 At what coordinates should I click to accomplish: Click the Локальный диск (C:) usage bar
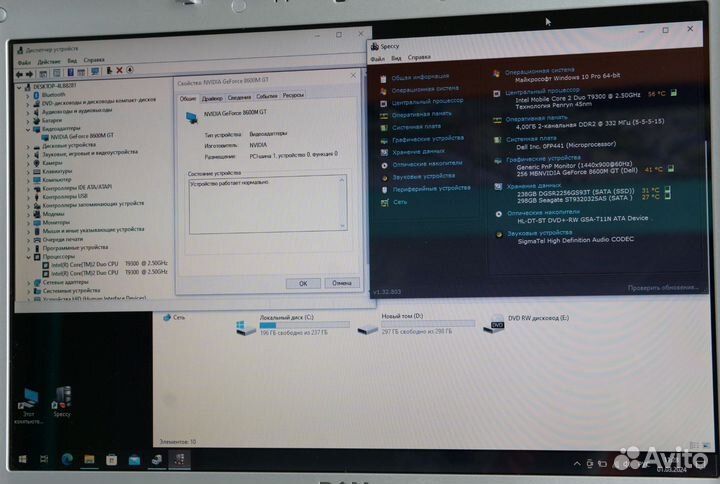(x=304, y=325)
